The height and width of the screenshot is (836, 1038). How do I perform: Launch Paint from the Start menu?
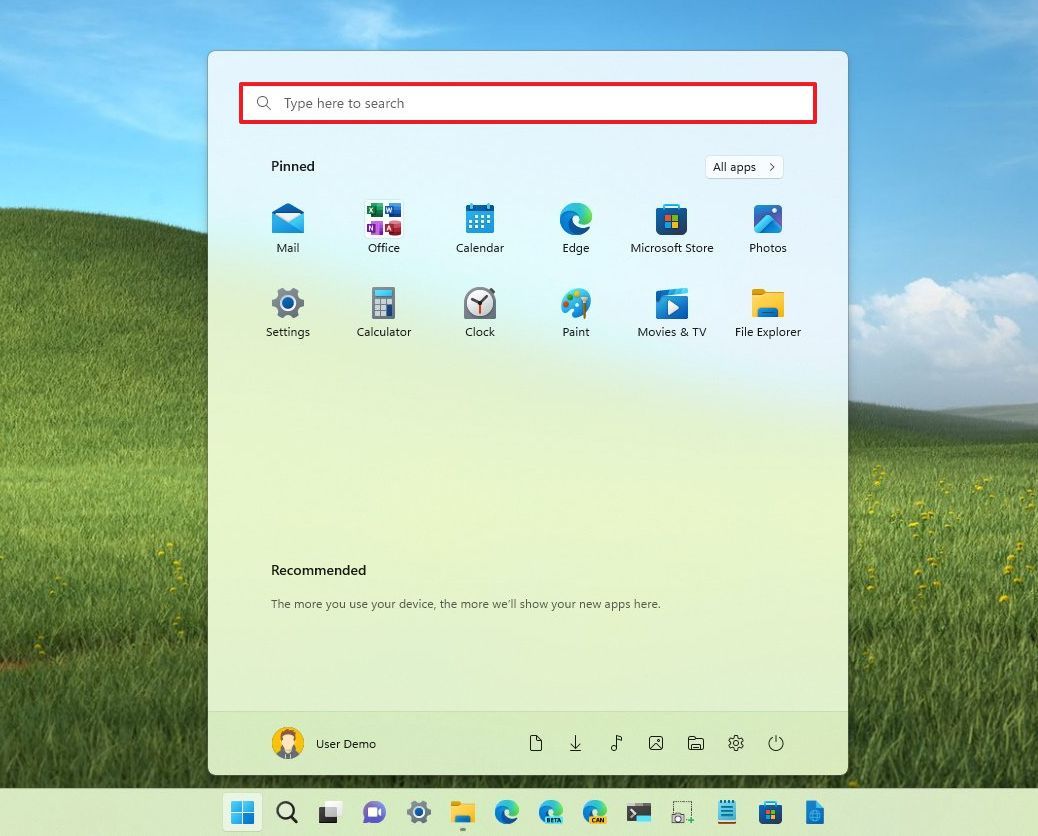point(576,310)
